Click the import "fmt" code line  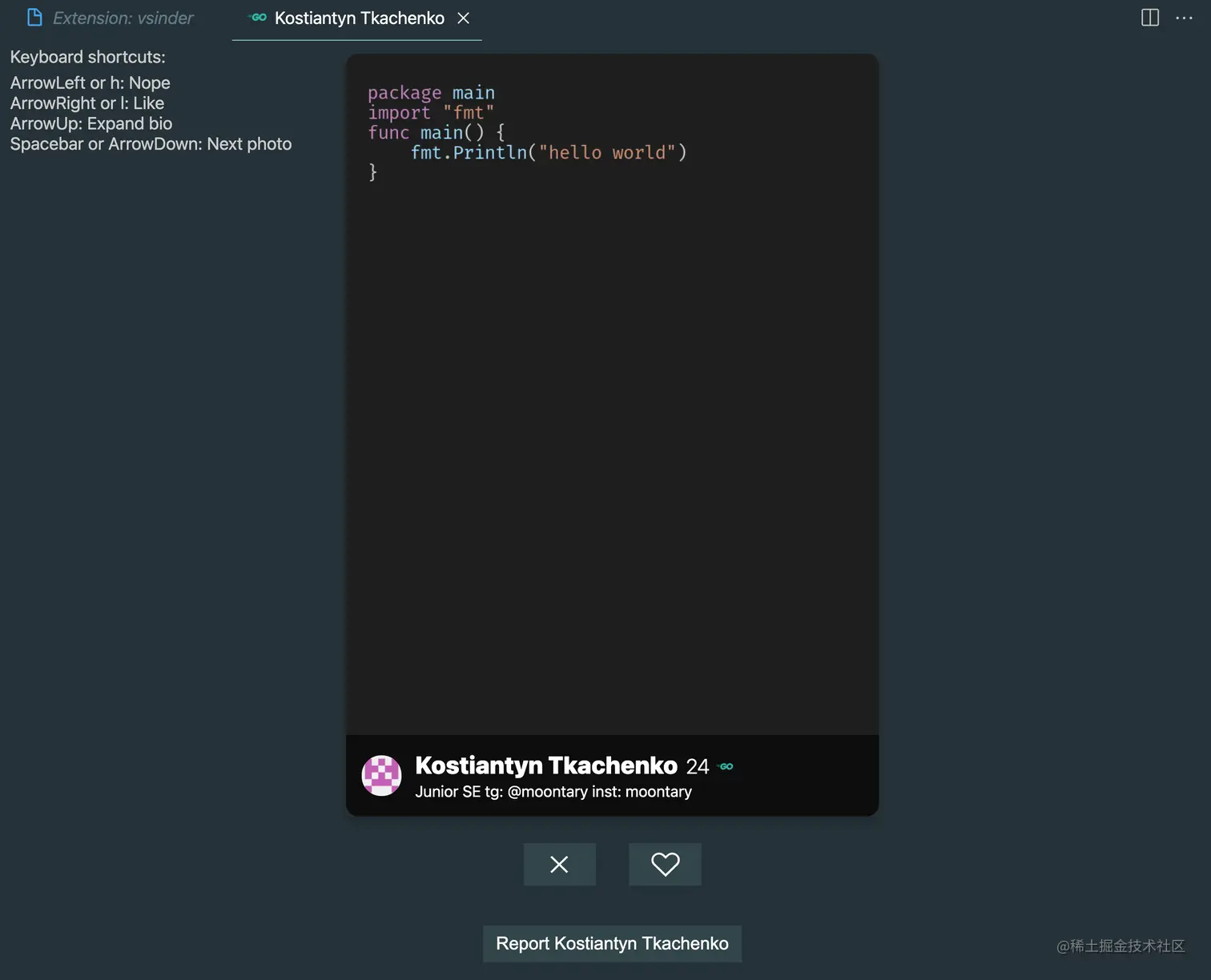coord(431,113)
